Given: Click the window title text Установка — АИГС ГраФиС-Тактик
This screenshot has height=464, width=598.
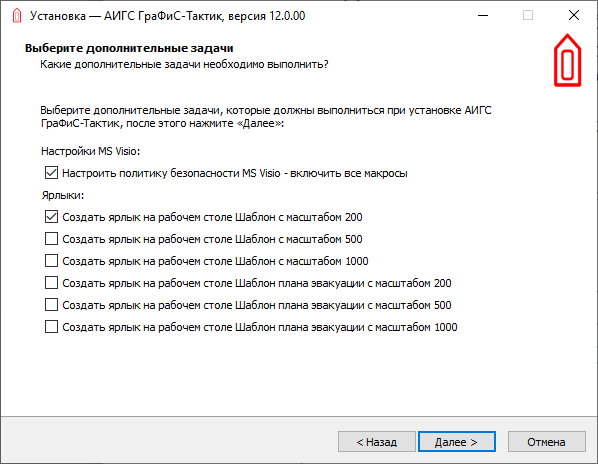Looking at the screenshot, I should pyautogui.click(x=167, y=16).
